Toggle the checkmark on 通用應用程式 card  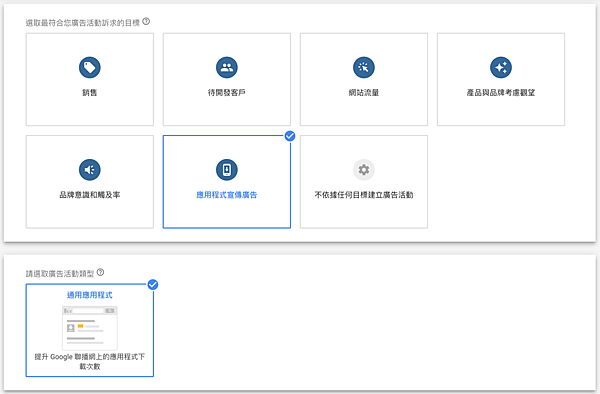pyautogui.click(x=153, y=285)
